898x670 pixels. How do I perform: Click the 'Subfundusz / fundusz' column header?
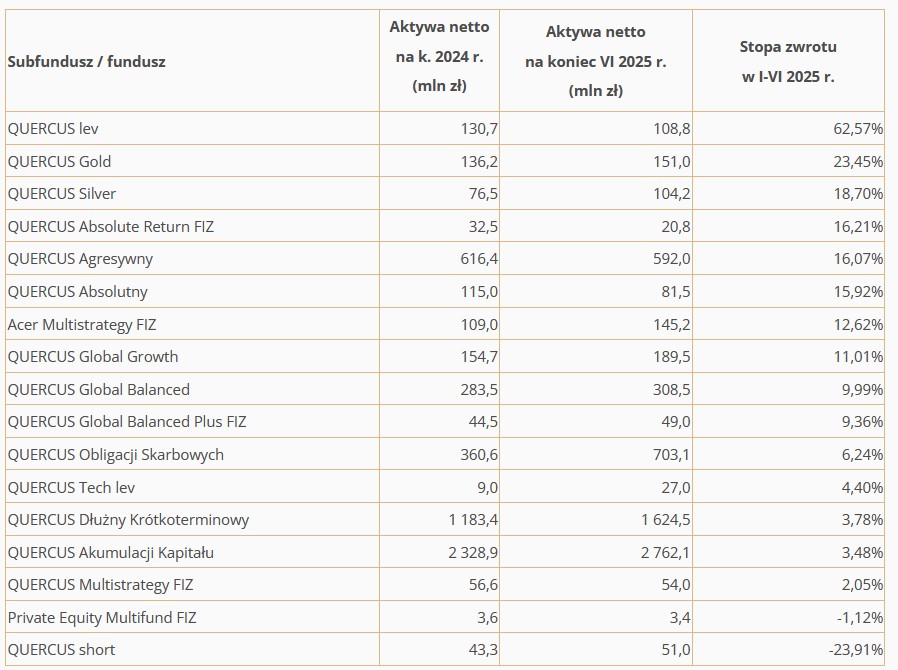86,61
